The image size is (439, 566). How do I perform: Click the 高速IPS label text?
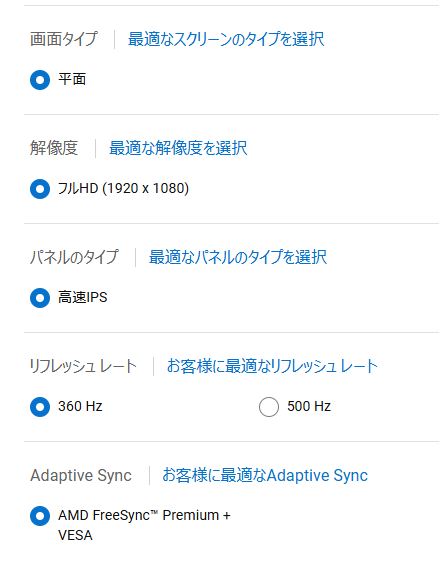(83, 297)
